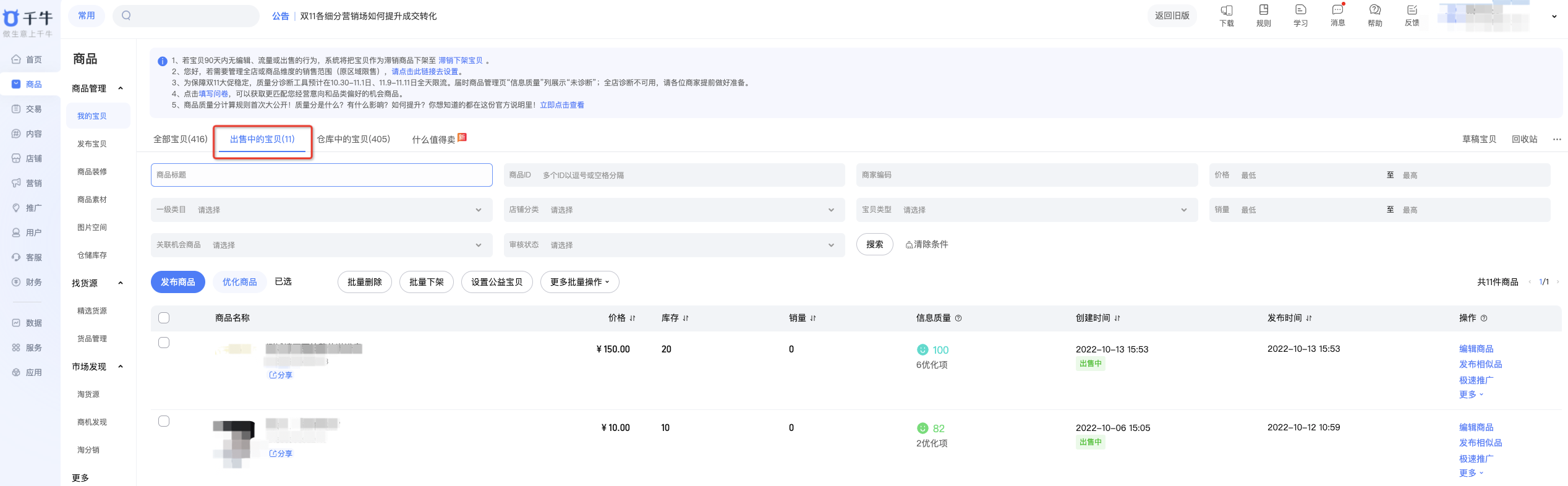This screenshot has height=486, width=1568.
Task: Open the 帮助 help icon
Action: tap(1375, 15)
